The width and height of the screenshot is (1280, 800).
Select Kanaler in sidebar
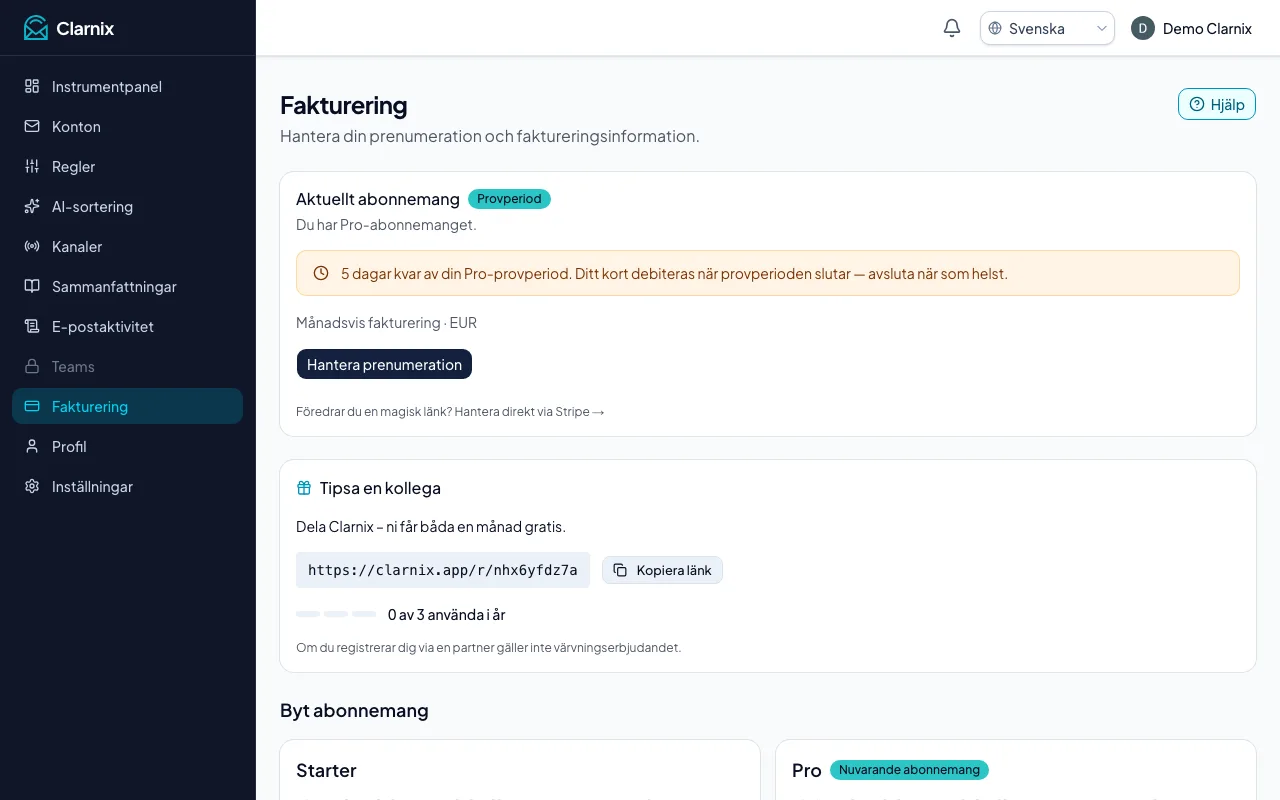[127, 246]
